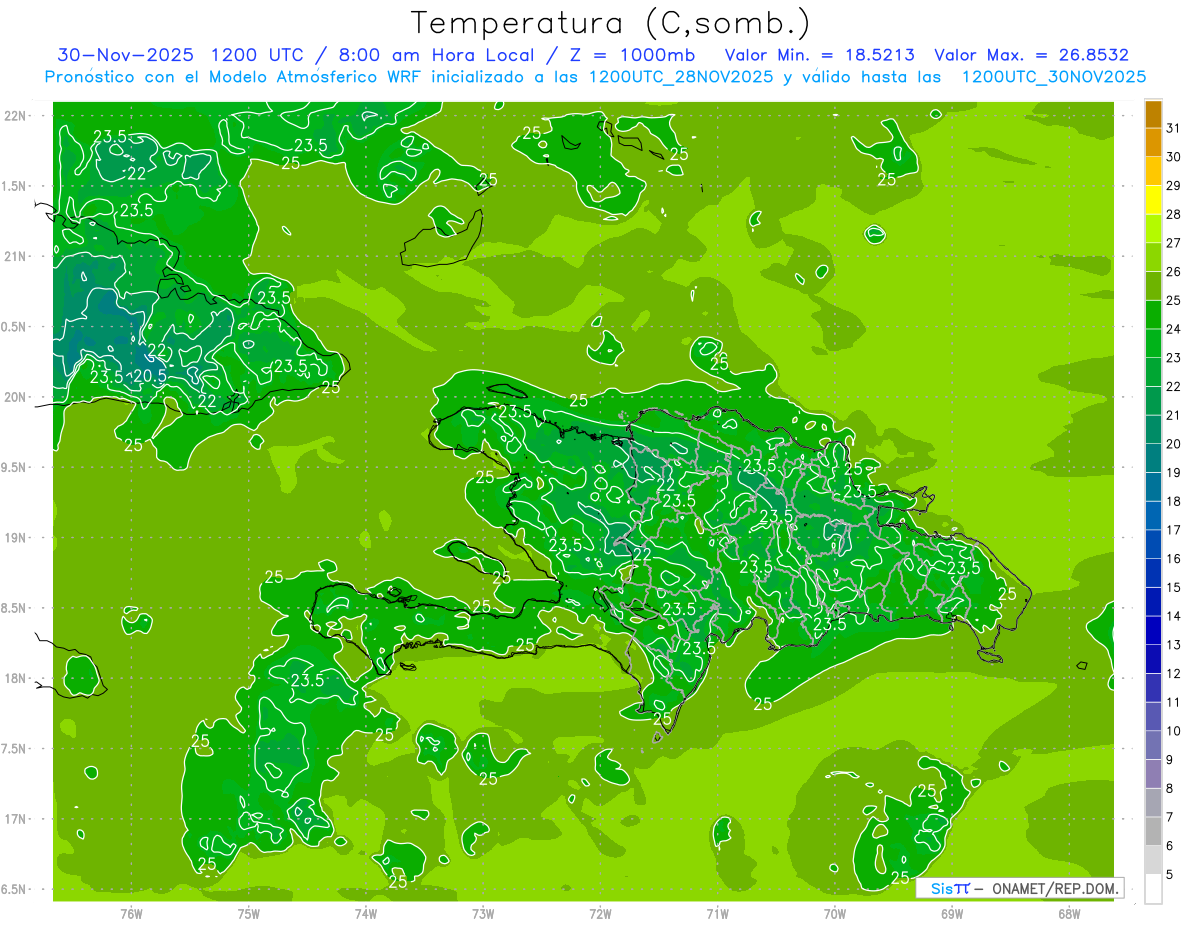Click the color bar value "31"

pos(1174,128)
